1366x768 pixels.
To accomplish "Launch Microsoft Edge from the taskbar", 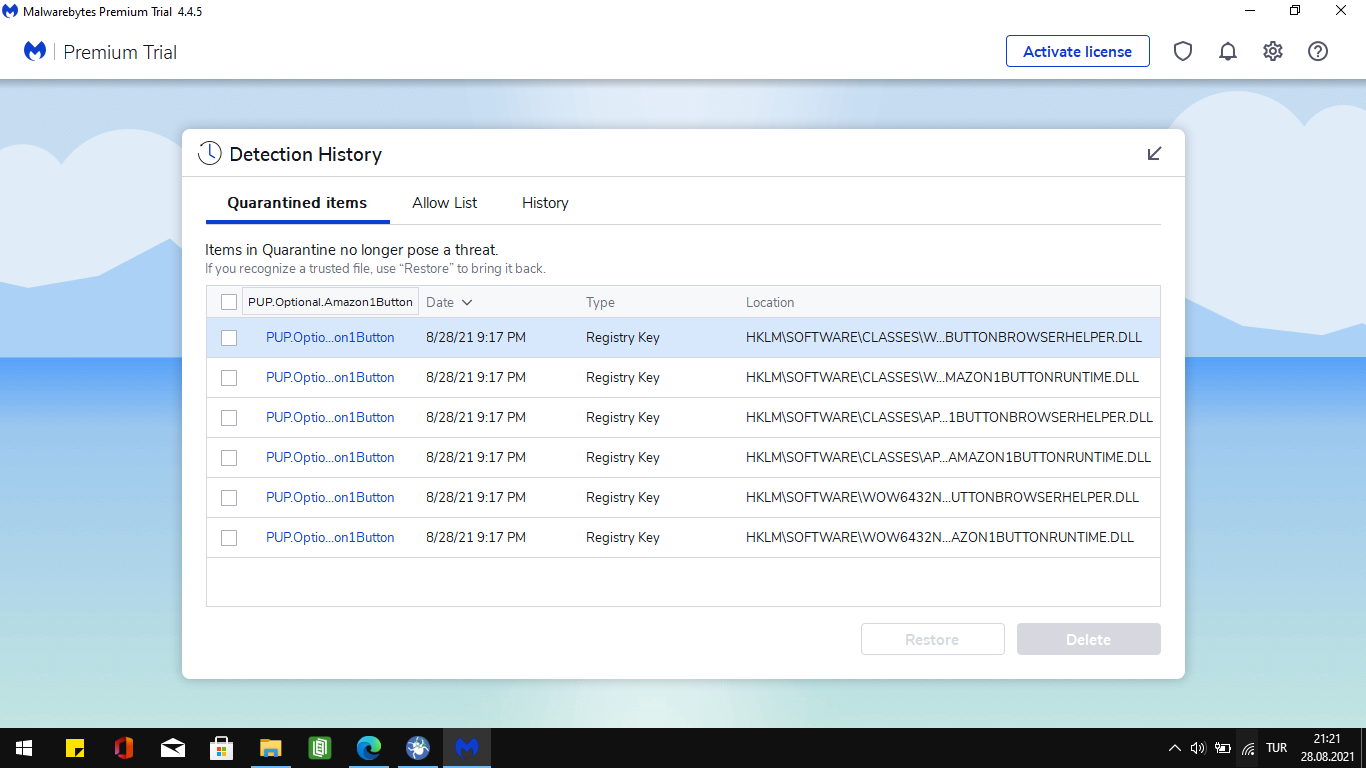I will (x=369, y=747).
